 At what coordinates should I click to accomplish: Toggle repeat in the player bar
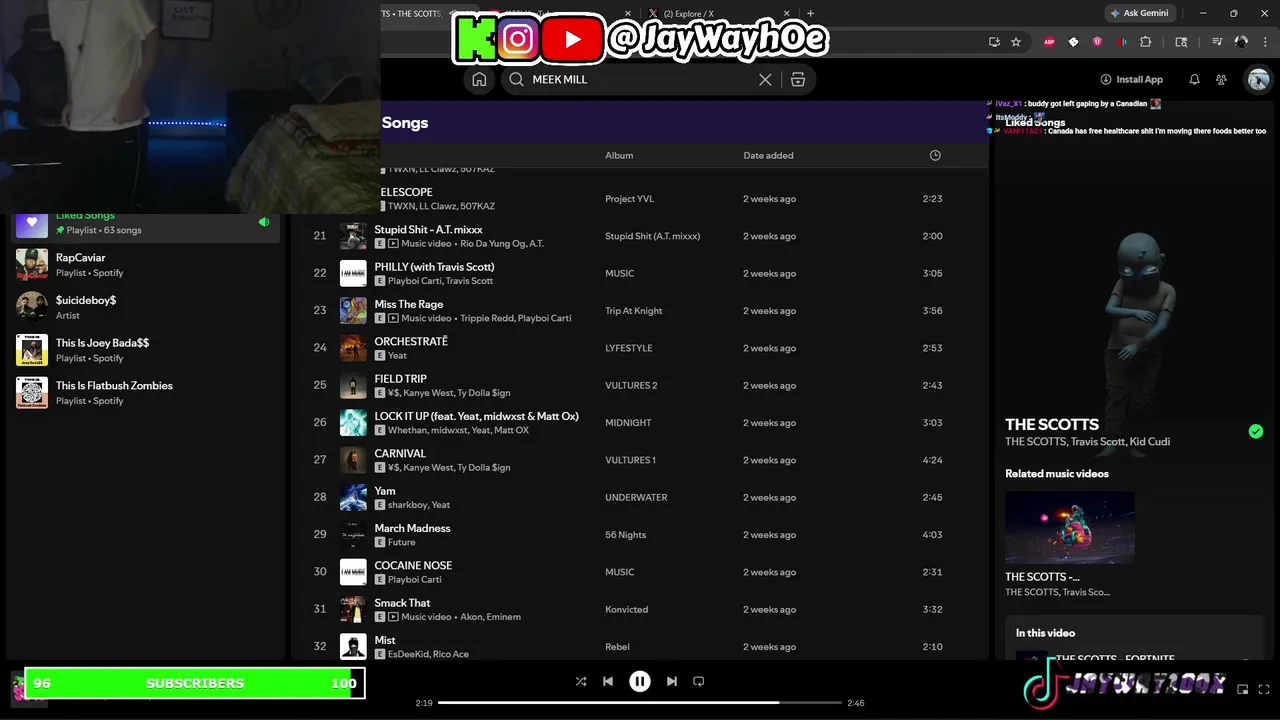click(699, 681)
